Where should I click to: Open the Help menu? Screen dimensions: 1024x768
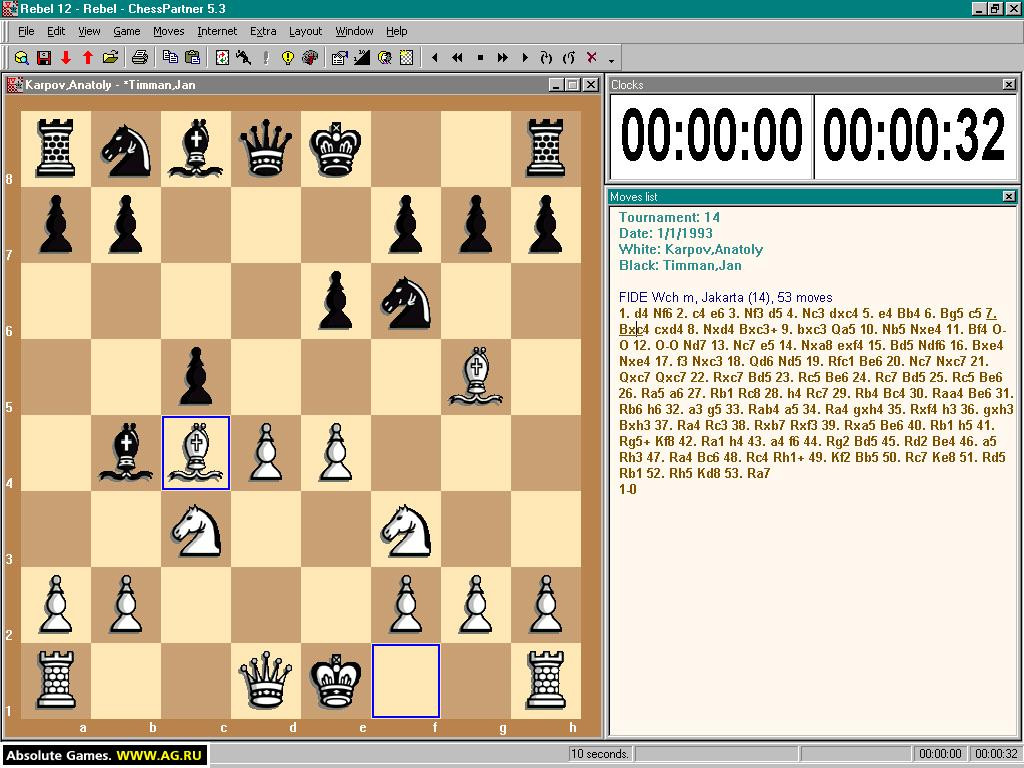click(x=396, y=31)
